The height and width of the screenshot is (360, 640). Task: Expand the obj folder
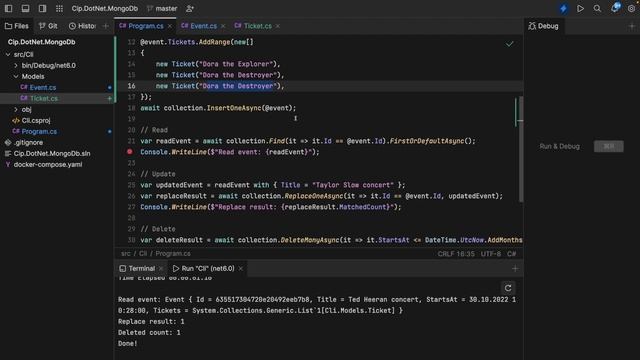[x=16, y=109]
